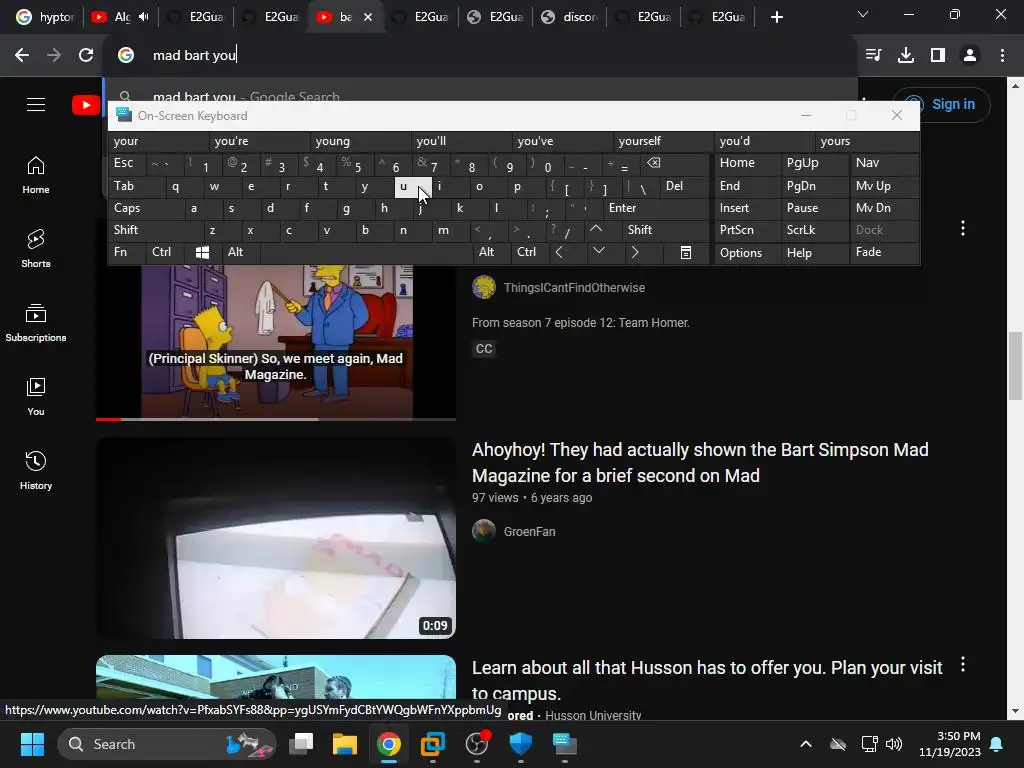
Task: Expand the tab search chevron in Chrome
Action: click(x=863, y=14)
